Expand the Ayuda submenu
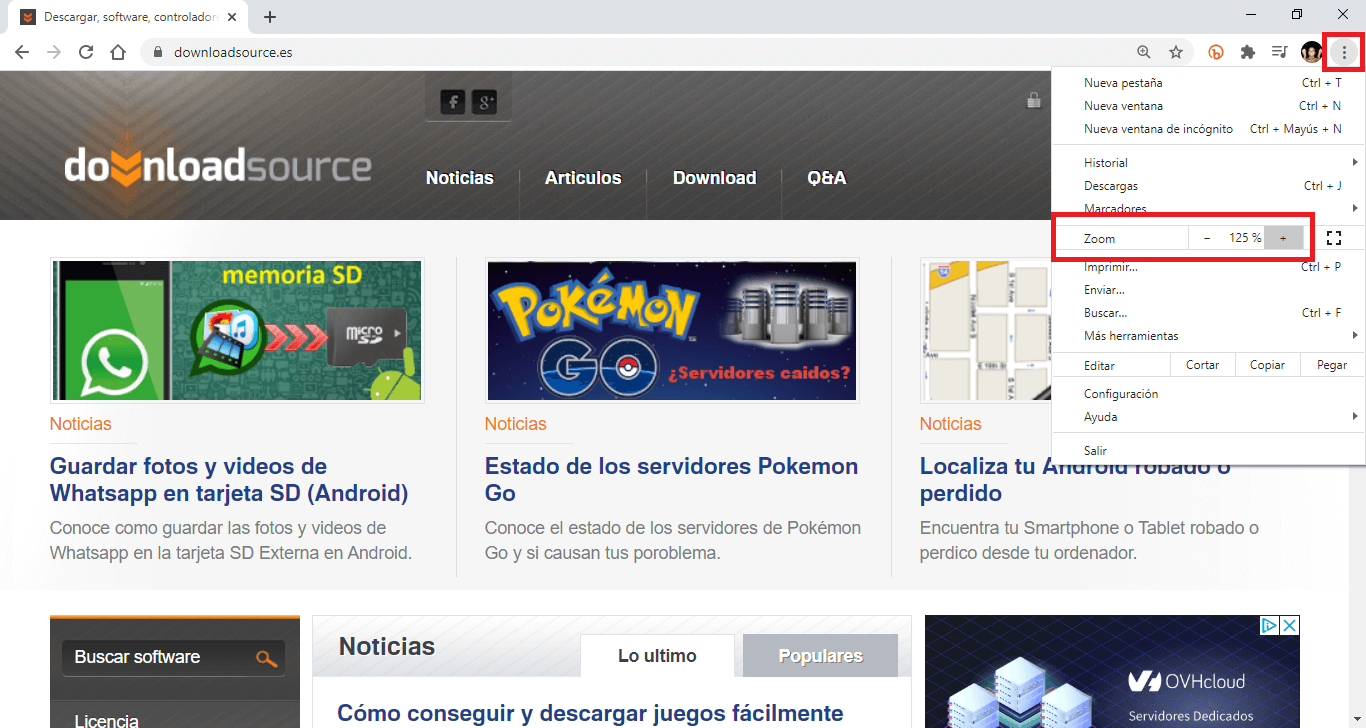1366x728 pixels. pos(1208,417)
